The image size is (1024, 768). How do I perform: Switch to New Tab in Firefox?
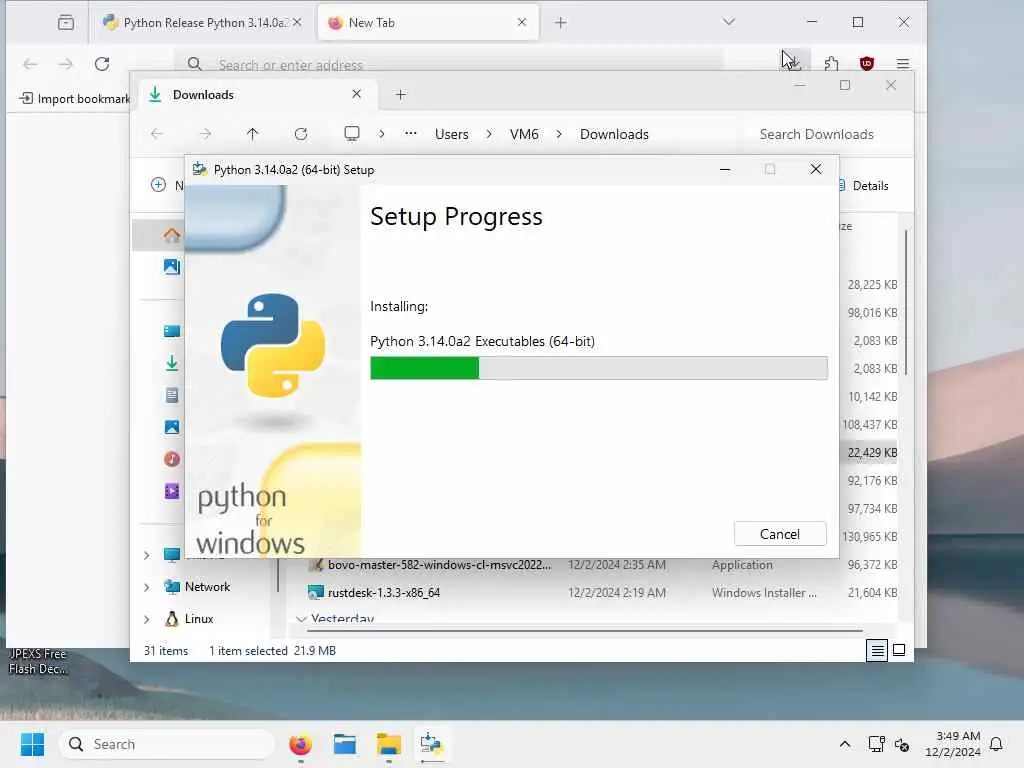tap(428, 22)
